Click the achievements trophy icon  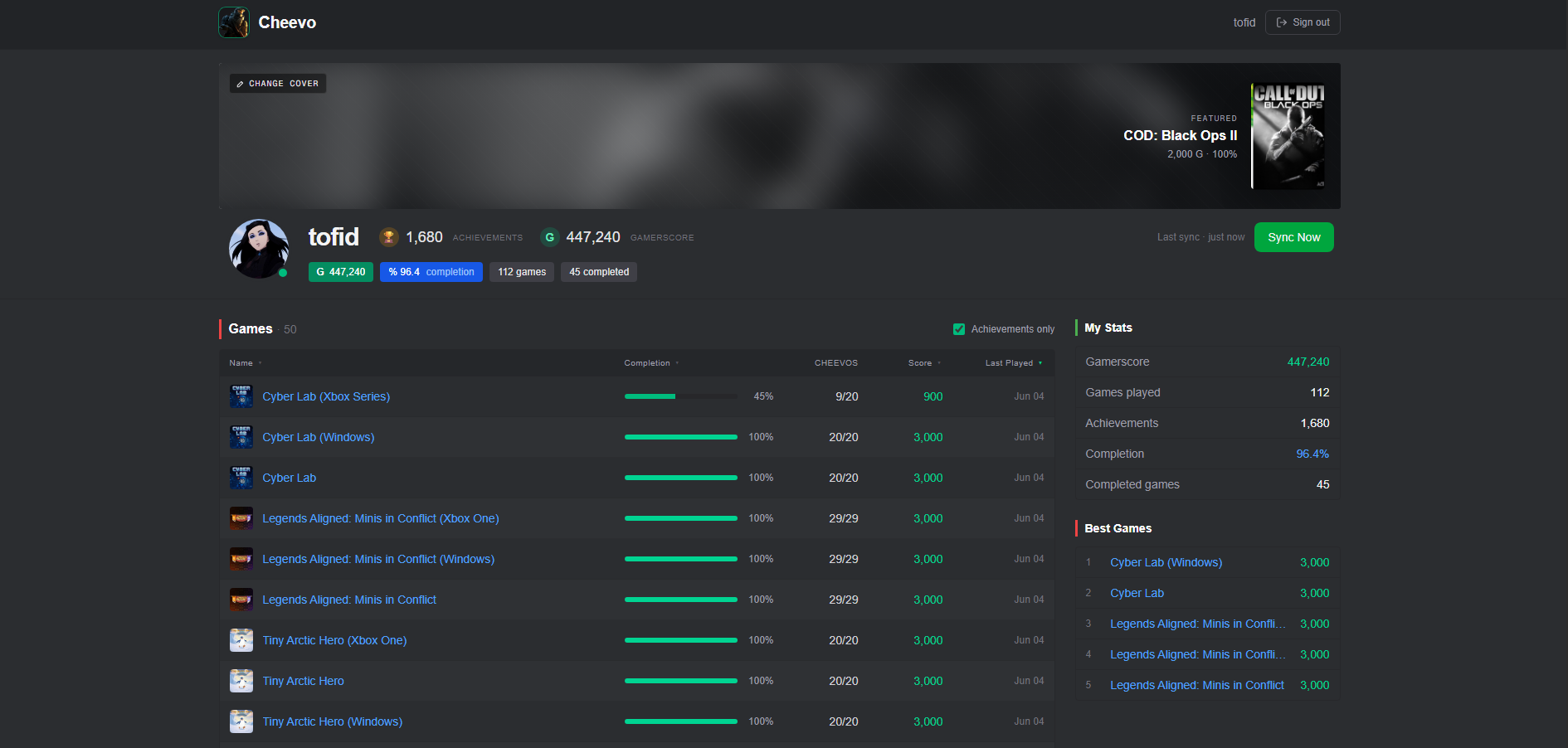tap(388, 237)
